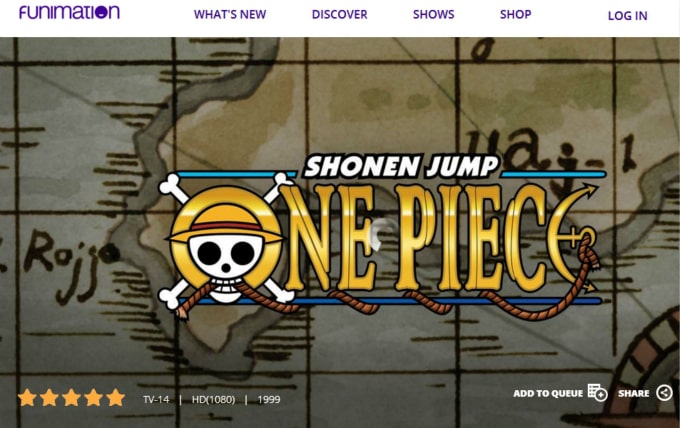Rate the show one star

pyautogui.click(x=27, y=398)
